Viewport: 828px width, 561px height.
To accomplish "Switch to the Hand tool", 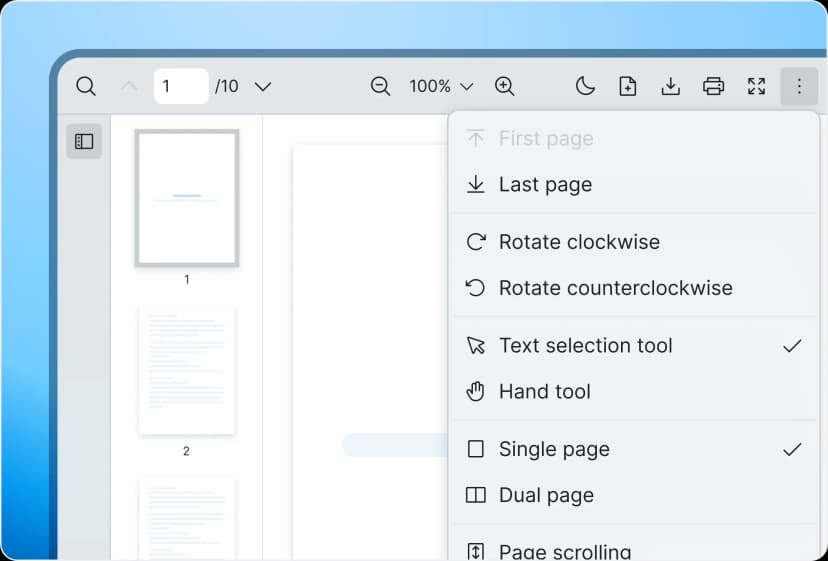I will pyautogui.click(x=633, y=391).
